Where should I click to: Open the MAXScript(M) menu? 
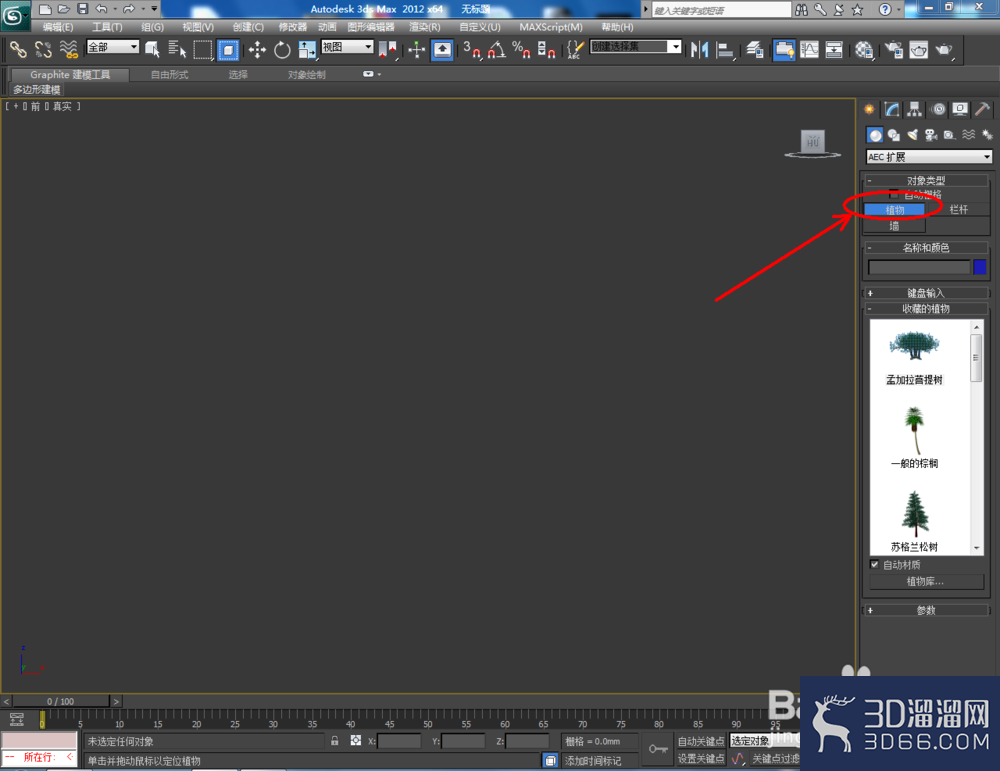[x=551, y=27]
